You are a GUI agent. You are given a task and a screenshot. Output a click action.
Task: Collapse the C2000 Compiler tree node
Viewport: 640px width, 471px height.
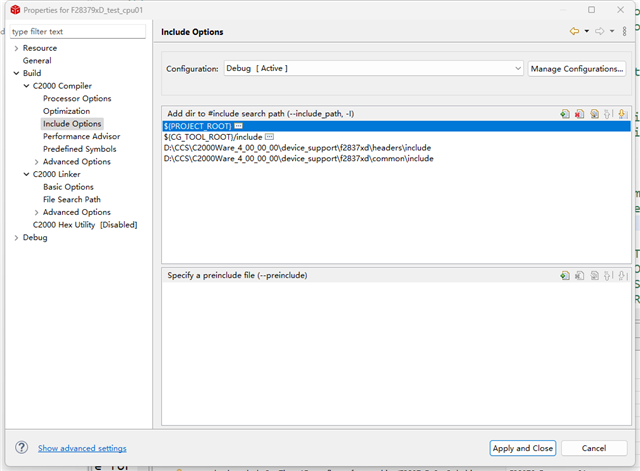[x=26, y=86]
